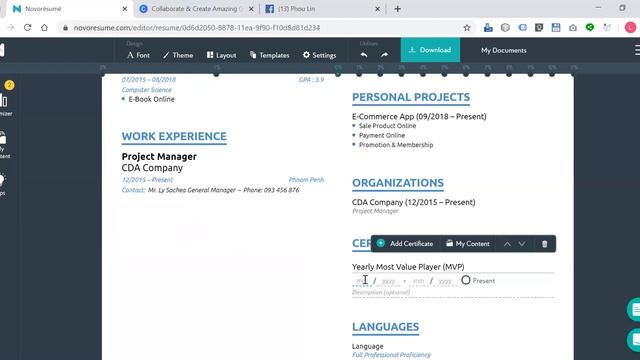The height and width of the screenshot is (360, 640).
Task: Edit the CDA Company organization entry
Action: pos(413,202)
